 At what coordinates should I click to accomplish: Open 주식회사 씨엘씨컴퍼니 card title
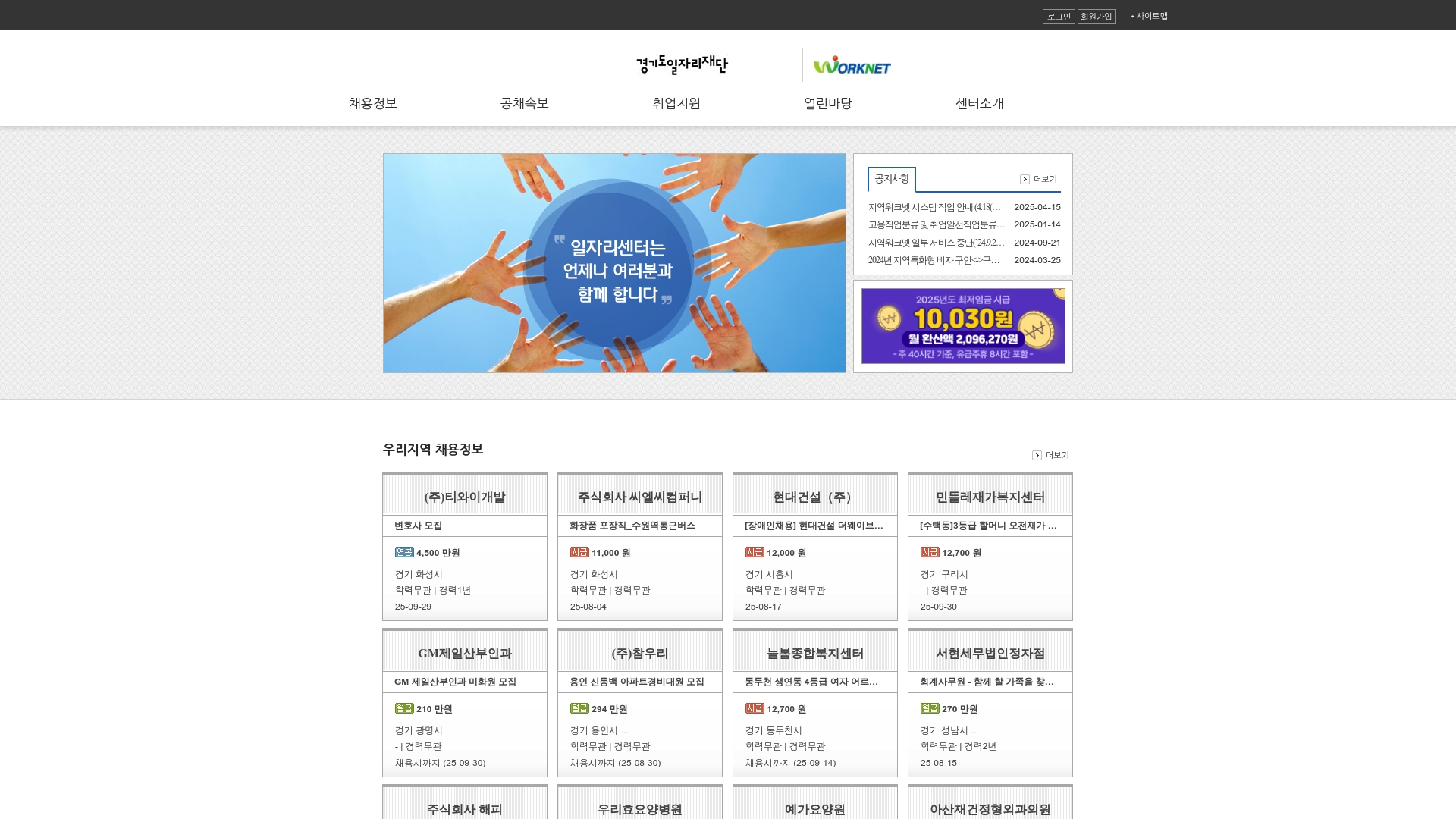coord(640,497)
